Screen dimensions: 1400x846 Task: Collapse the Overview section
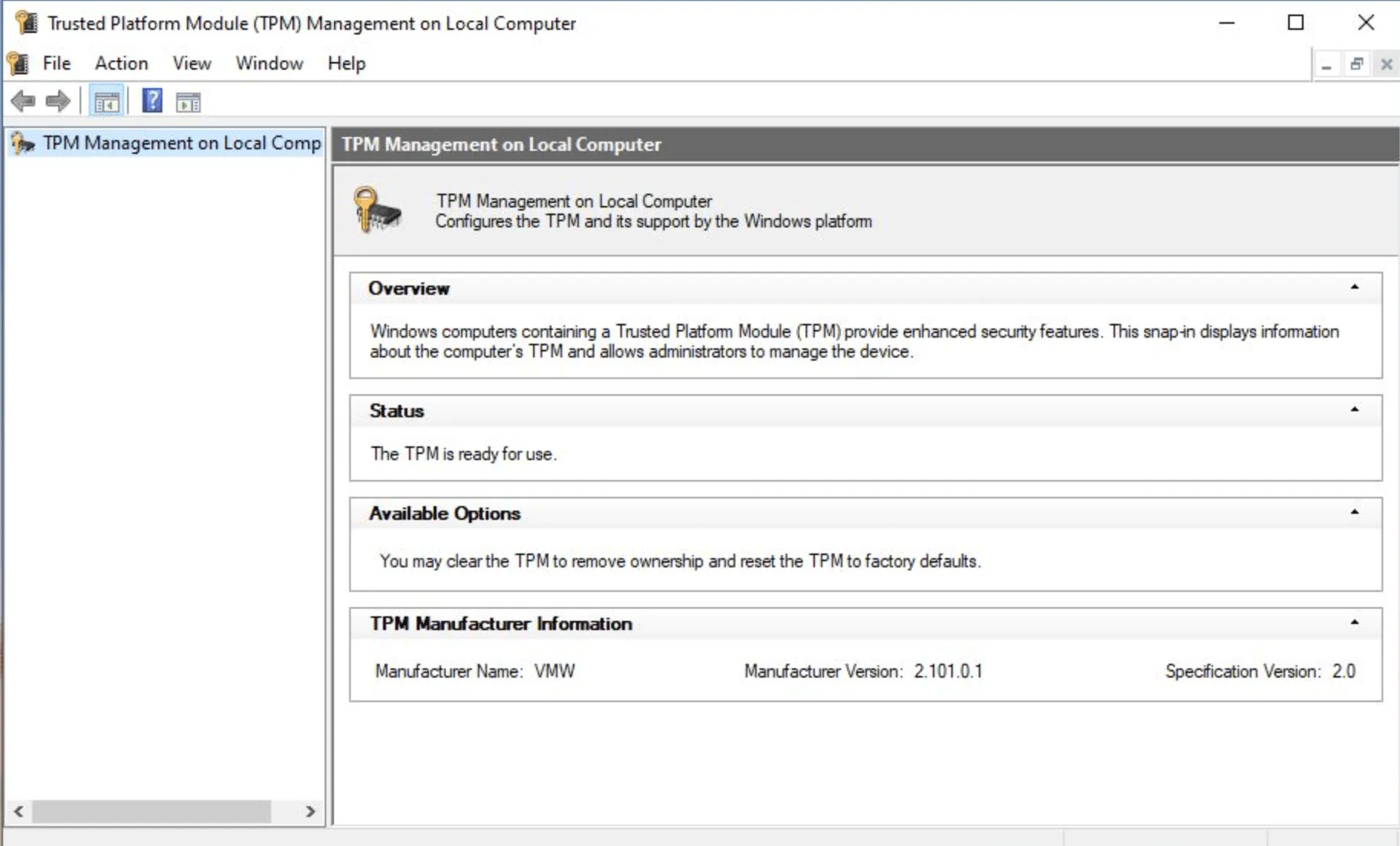(1354, 287)
